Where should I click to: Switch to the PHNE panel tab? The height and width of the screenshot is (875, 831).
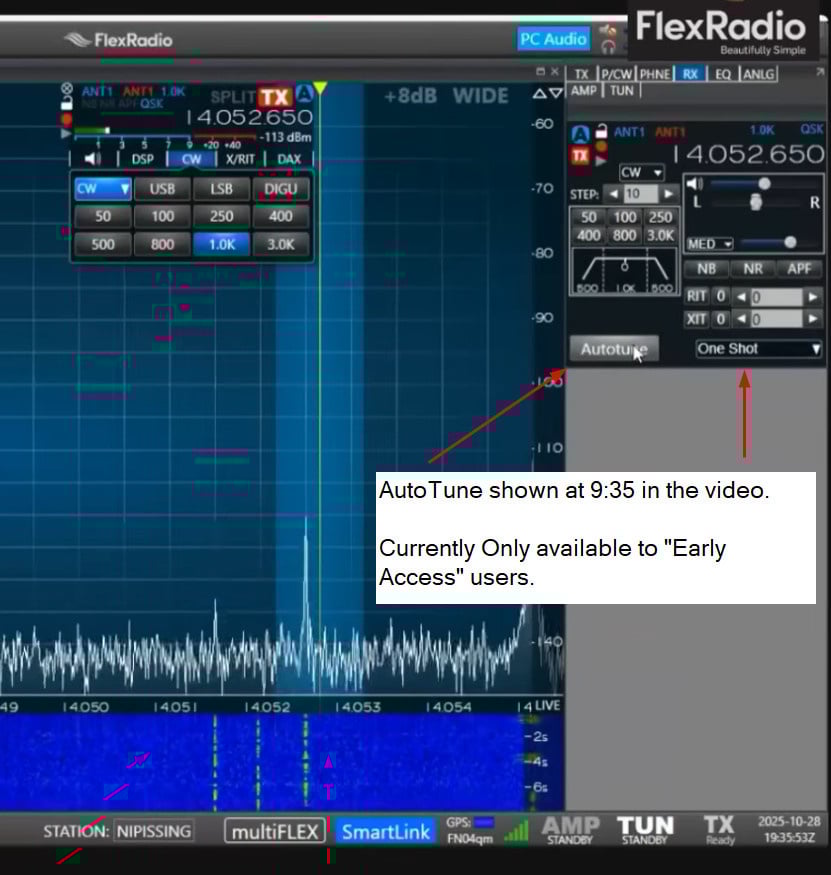[x=655, y=74]
